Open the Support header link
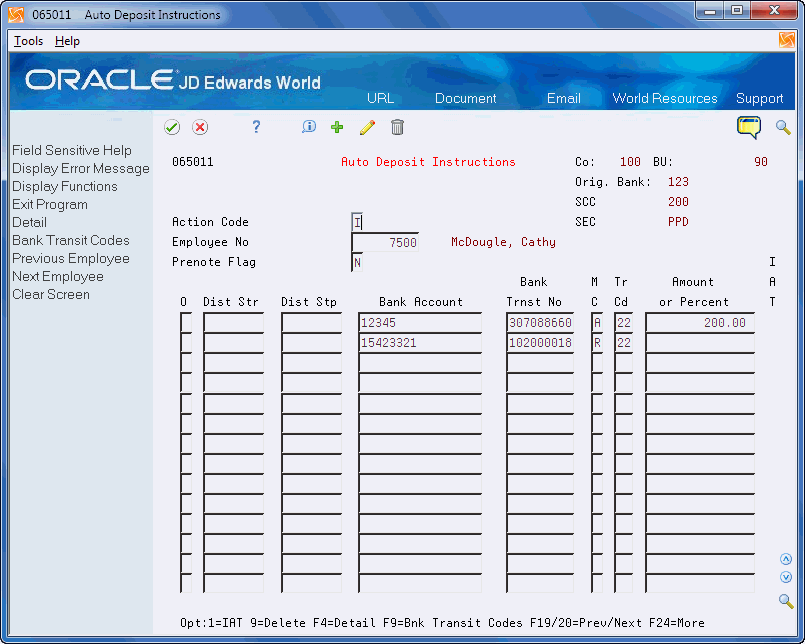 tap(759, 98)
